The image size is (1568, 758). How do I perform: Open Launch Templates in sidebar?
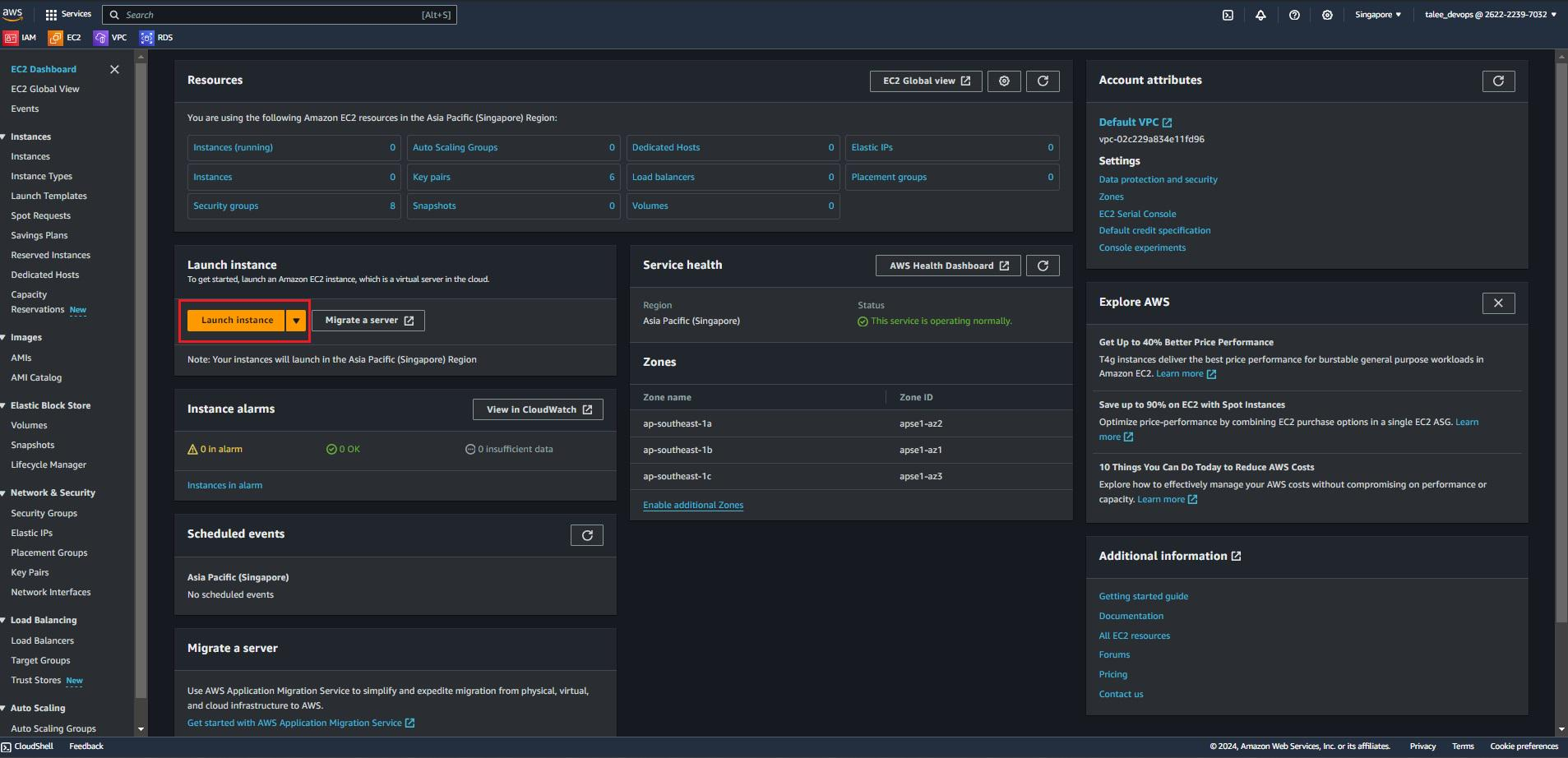(49, 196)
